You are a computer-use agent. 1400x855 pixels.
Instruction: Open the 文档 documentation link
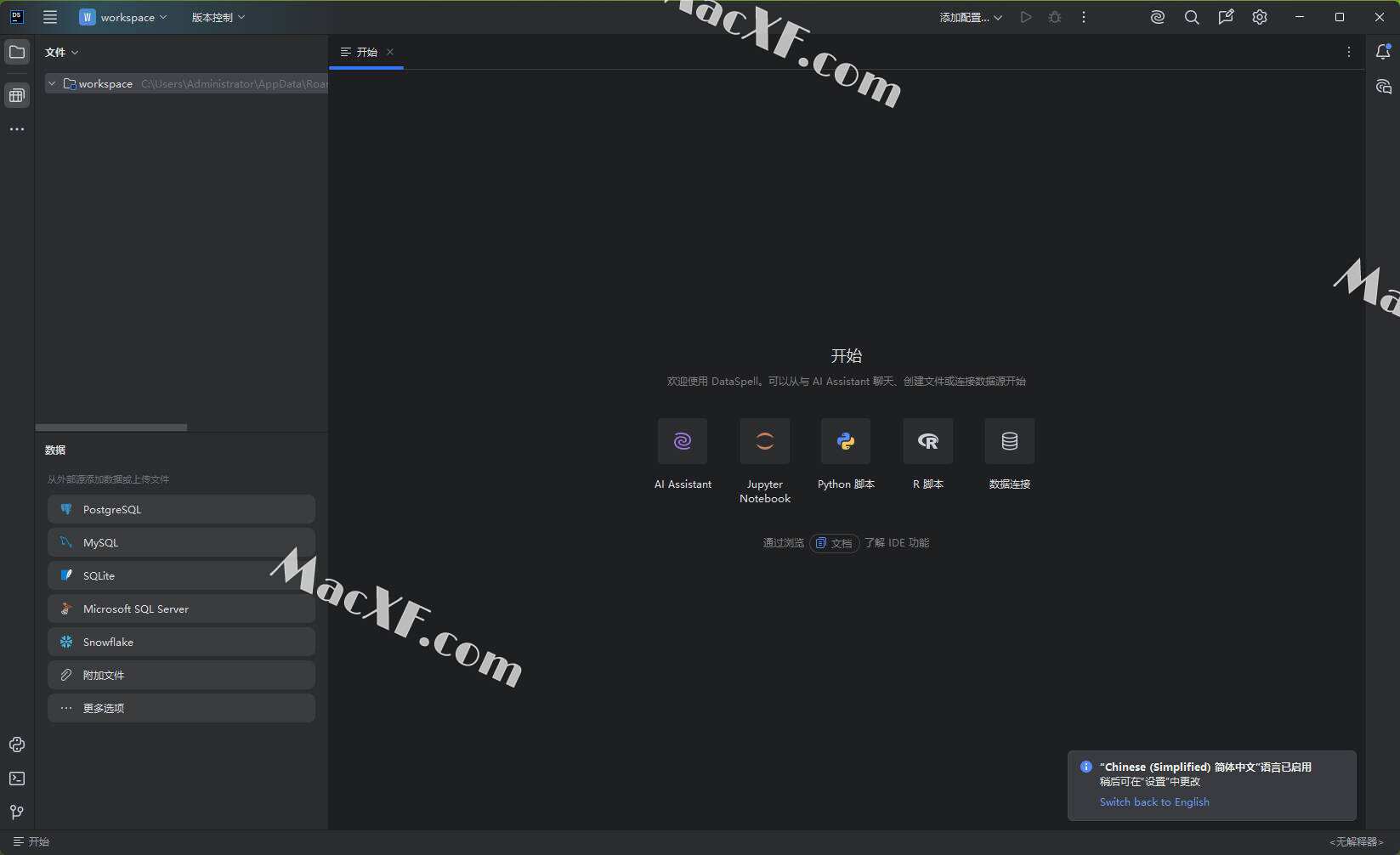pos(835,543)
